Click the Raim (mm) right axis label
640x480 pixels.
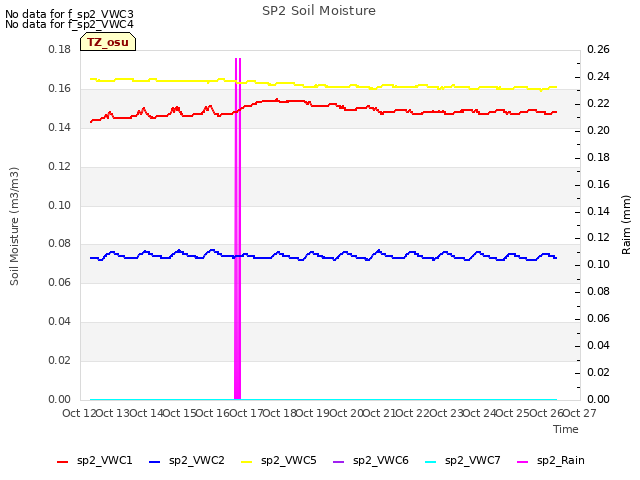(626, 225)
